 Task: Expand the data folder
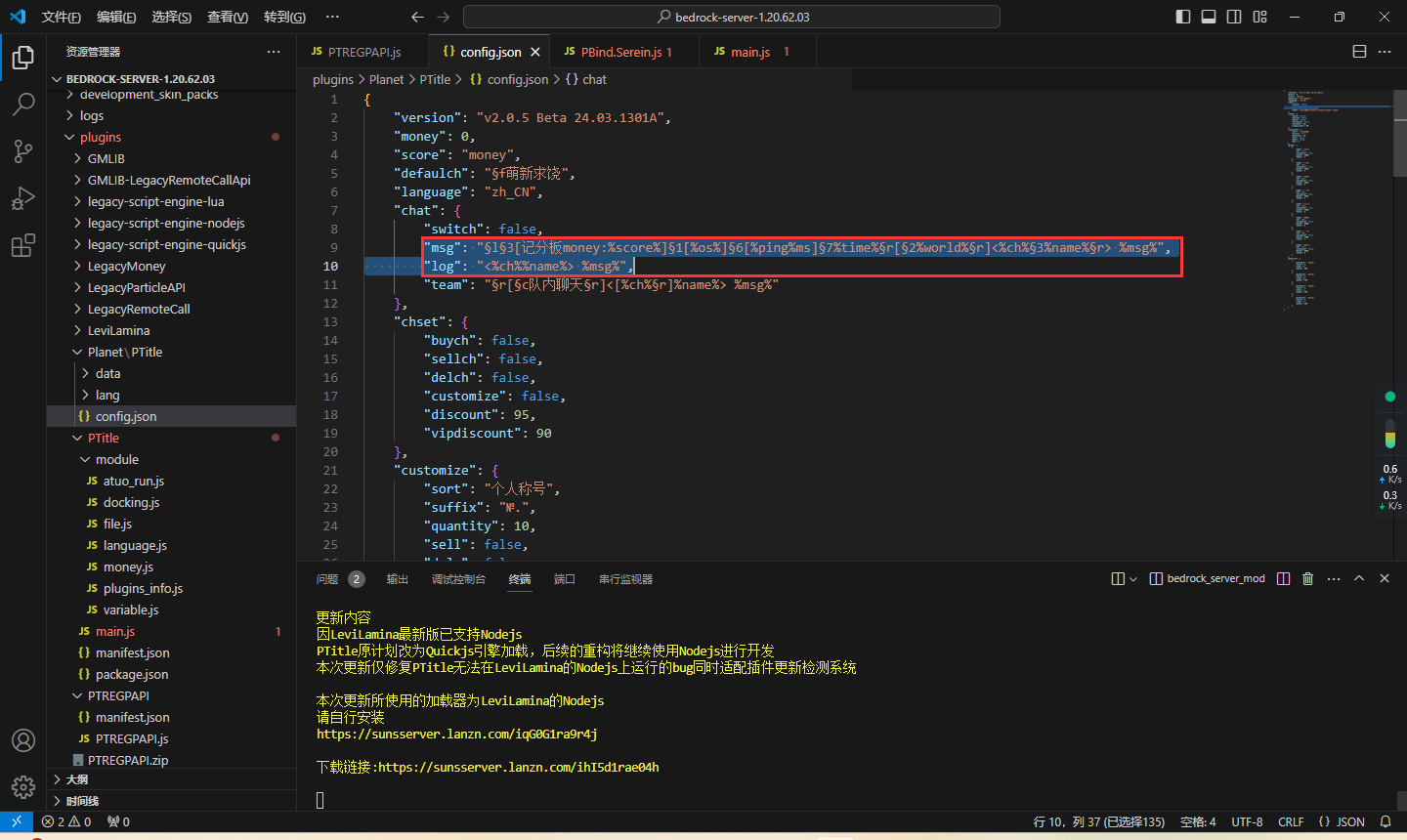(171, 373)
